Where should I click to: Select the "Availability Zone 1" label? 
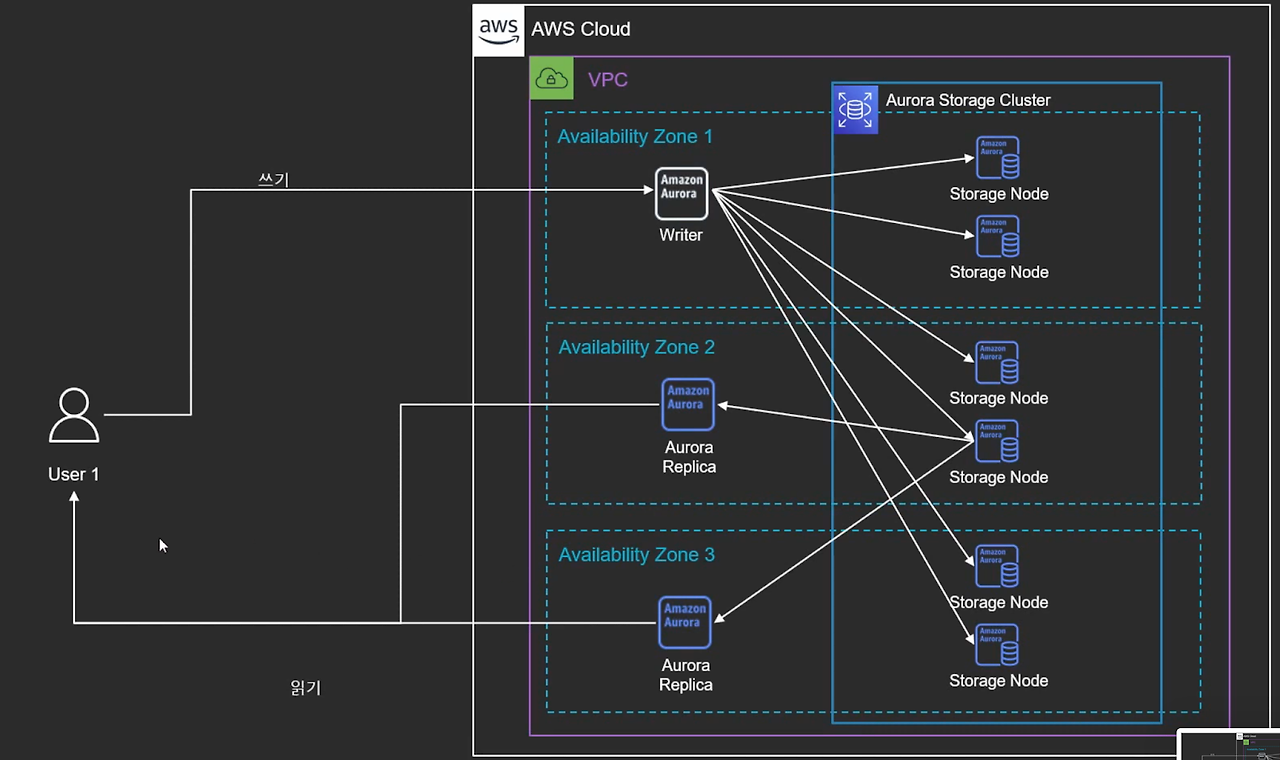click(635, 137)
